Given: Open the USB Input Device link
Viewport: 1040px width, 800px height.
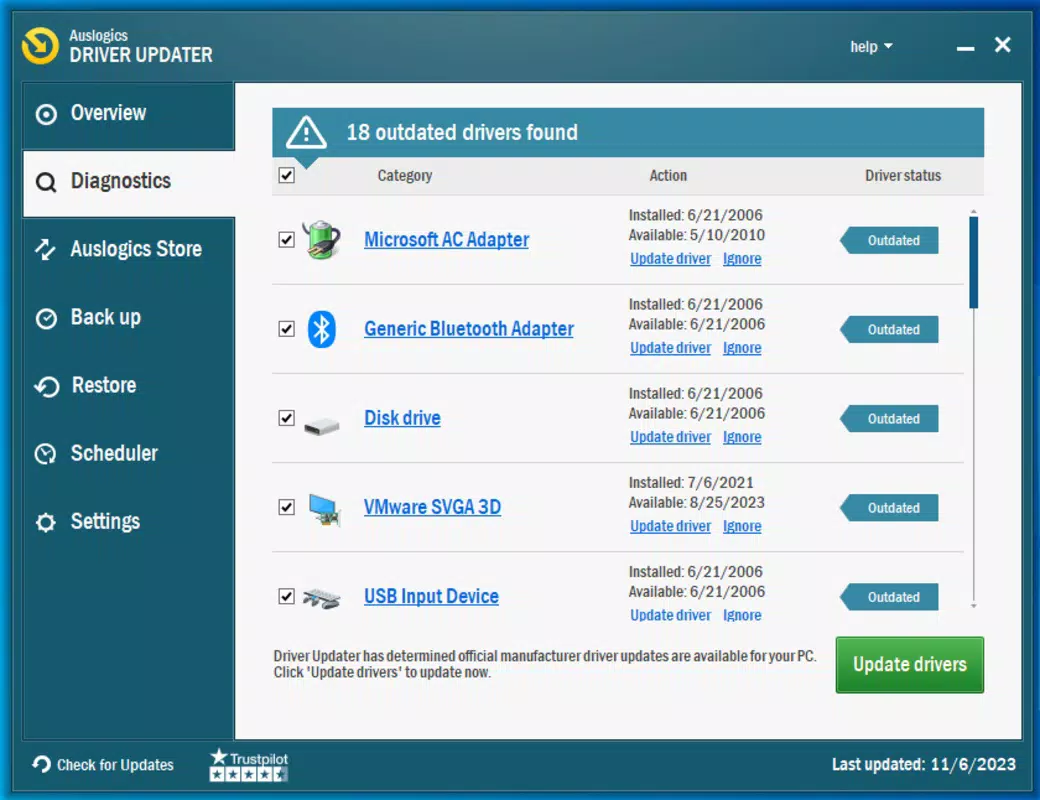Looking at the screenshot, I should point(431,596).
